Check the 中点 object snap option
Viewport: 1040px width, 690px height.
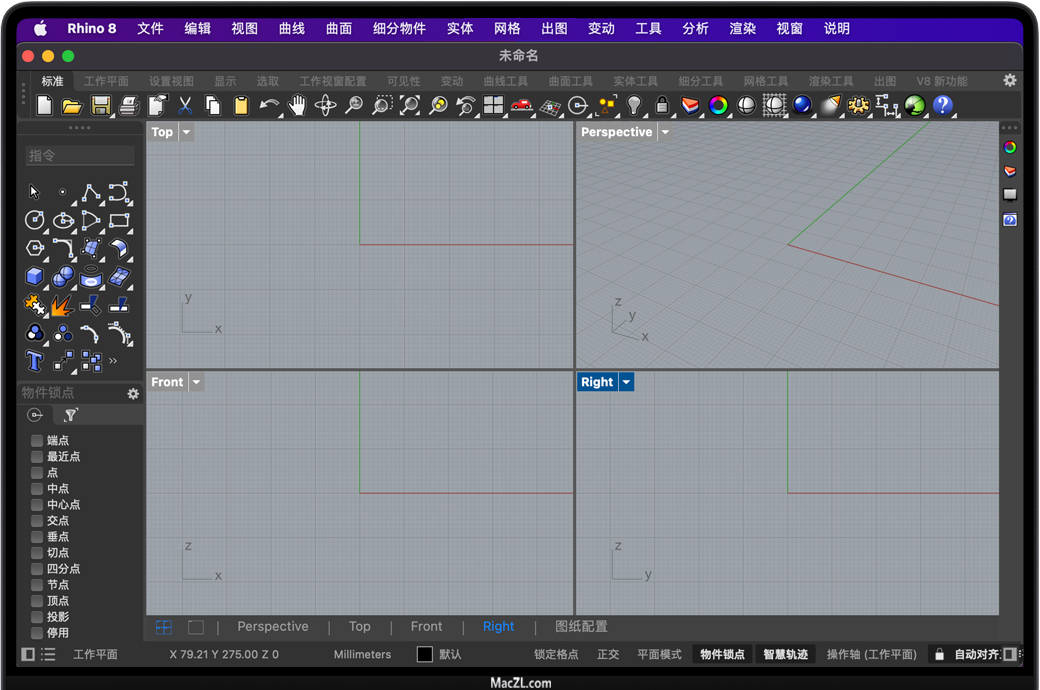[37, 489]
